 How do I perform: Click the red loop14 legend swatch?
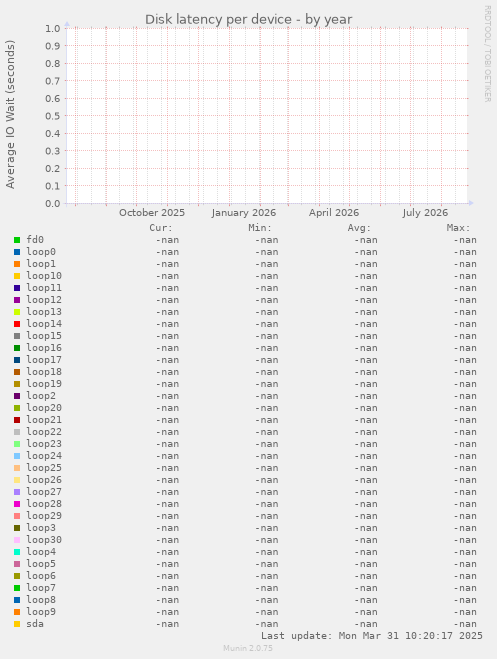[17, 324]
